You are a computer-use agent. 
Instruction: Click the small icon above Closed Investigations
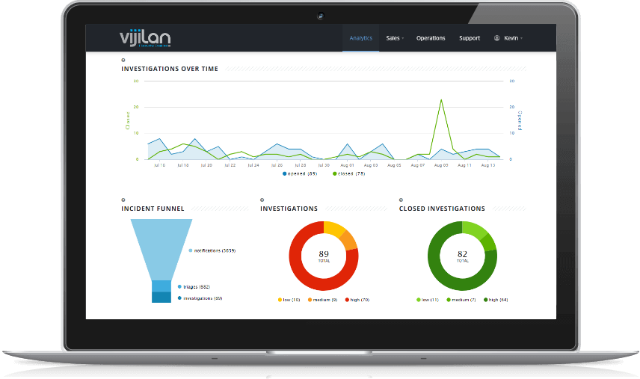click(x=401, y=200)
